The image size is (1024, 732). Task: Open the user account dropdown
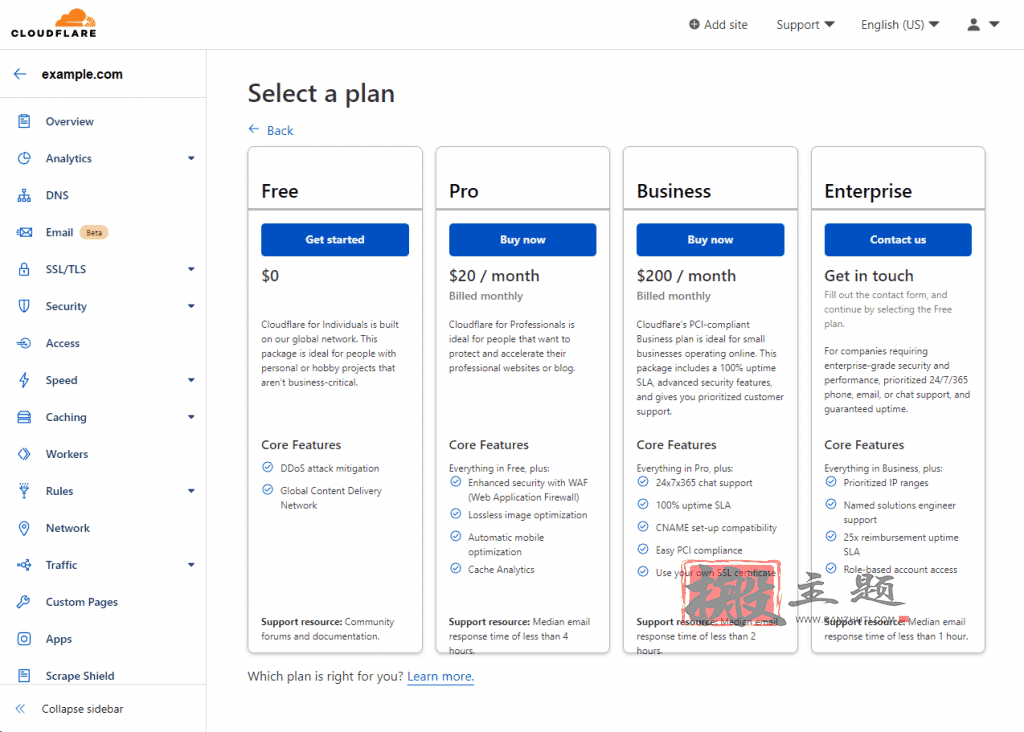tap(983, 25)
